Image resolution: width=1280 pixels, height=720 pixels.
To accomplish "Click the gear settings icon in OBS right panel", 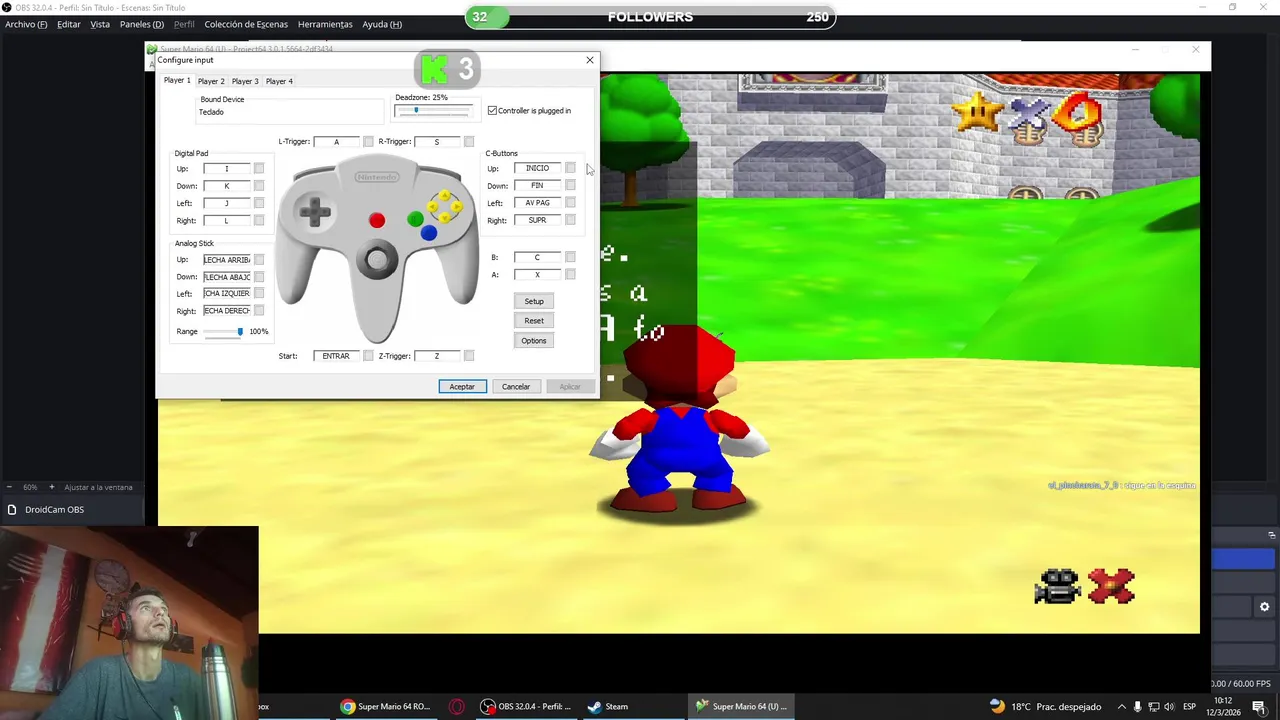I will (x=1264, y=606).
